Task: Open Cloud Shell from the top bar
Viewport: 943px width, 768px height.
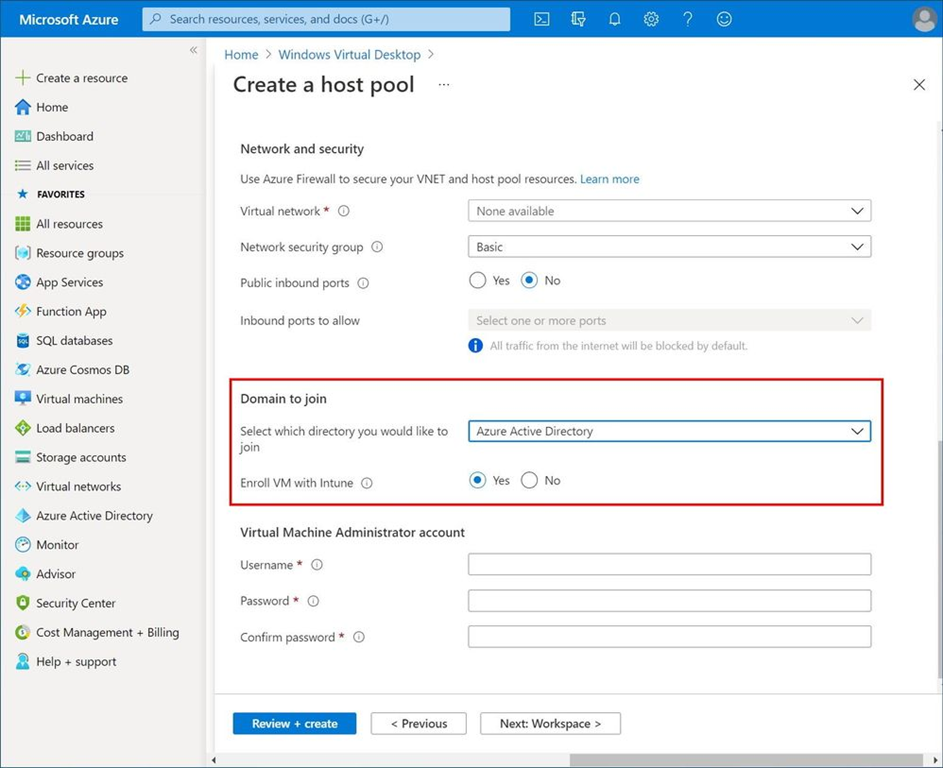Action: click(x=541, y=19)
